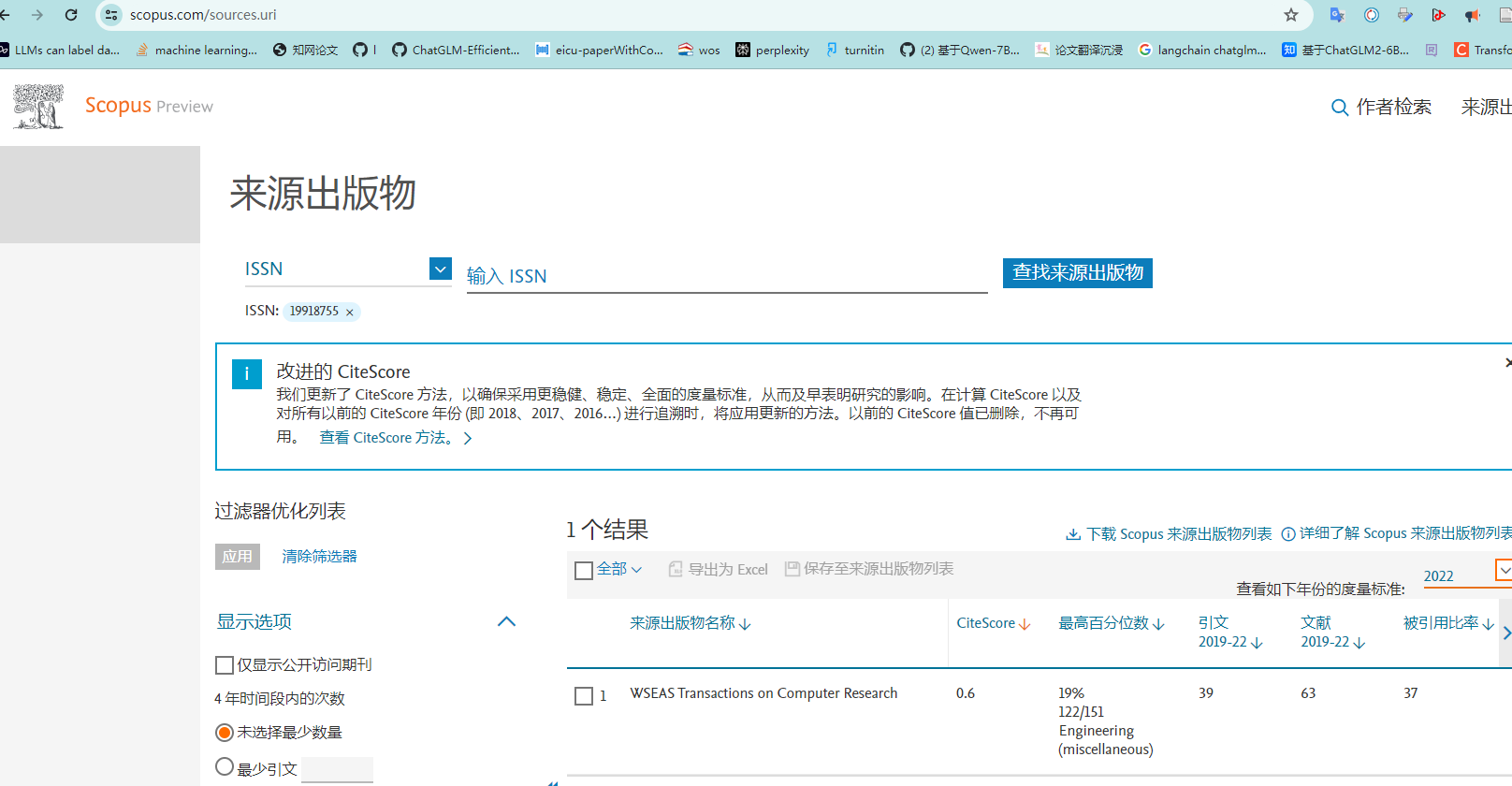Open the eicu-paperWithCo bookmark
The height and width of the screenshot is (786, 1512).
(x=599, y=50)
